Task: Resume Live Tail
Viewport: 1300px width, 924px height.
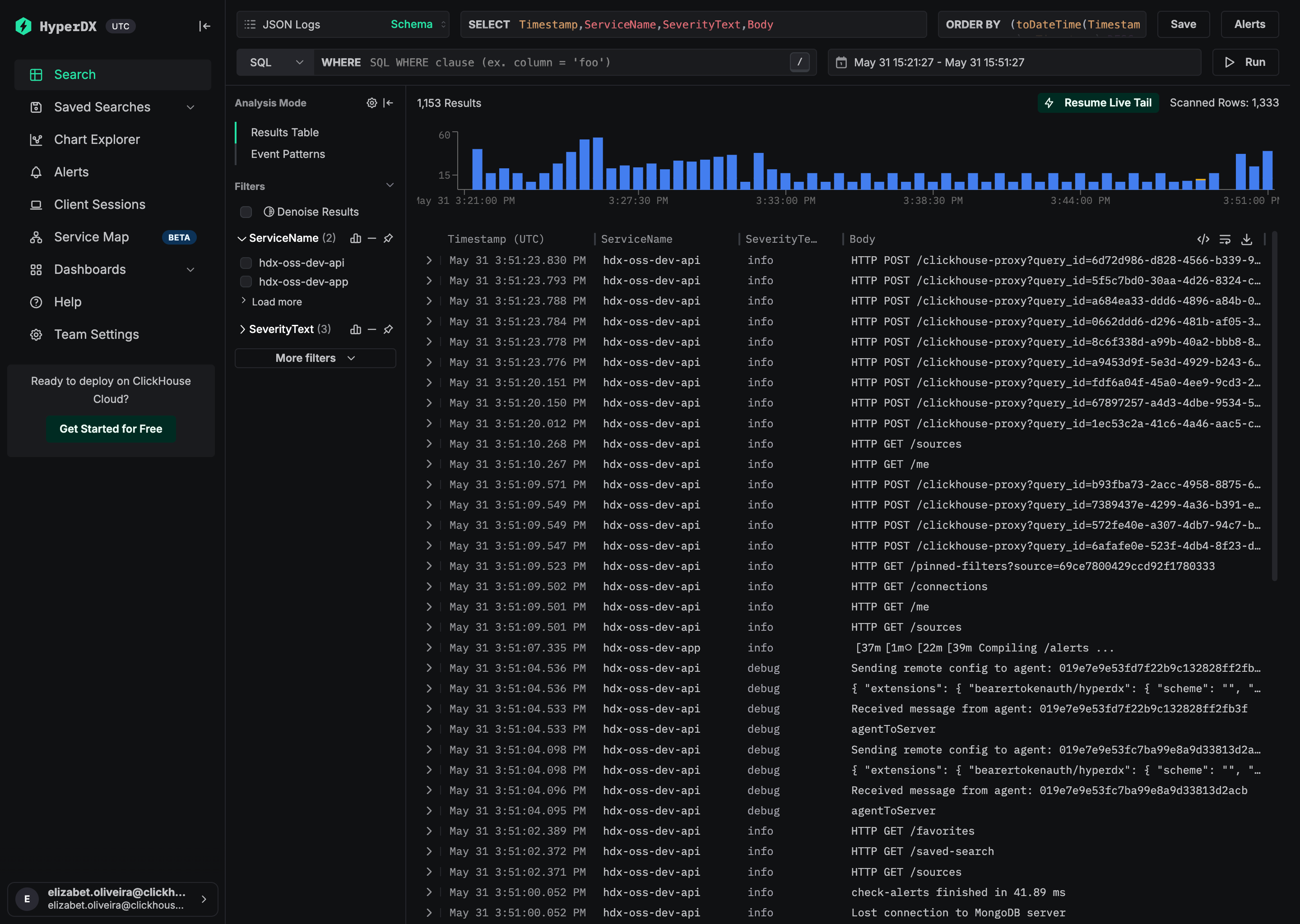Action: 1098,103
